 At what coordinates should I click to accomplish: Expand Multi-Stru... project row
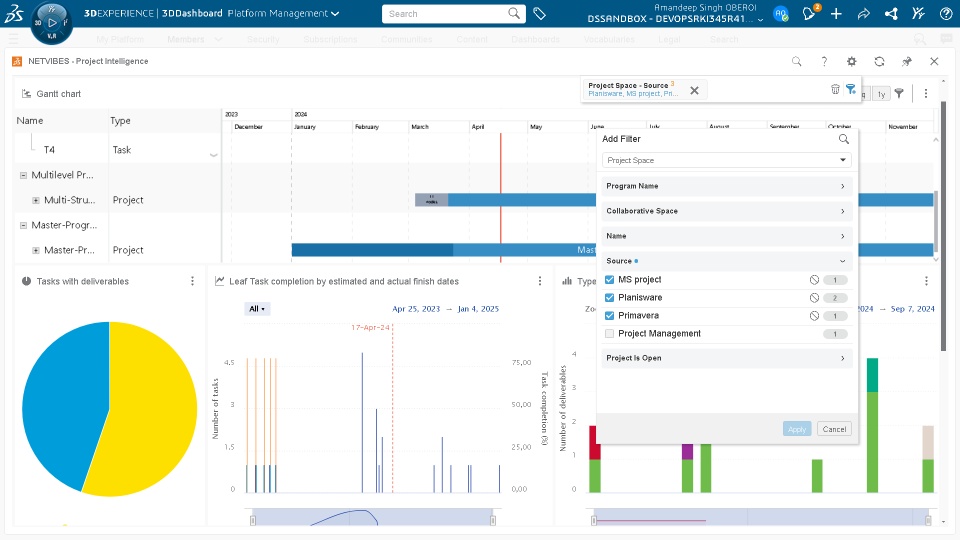(36, 200)
